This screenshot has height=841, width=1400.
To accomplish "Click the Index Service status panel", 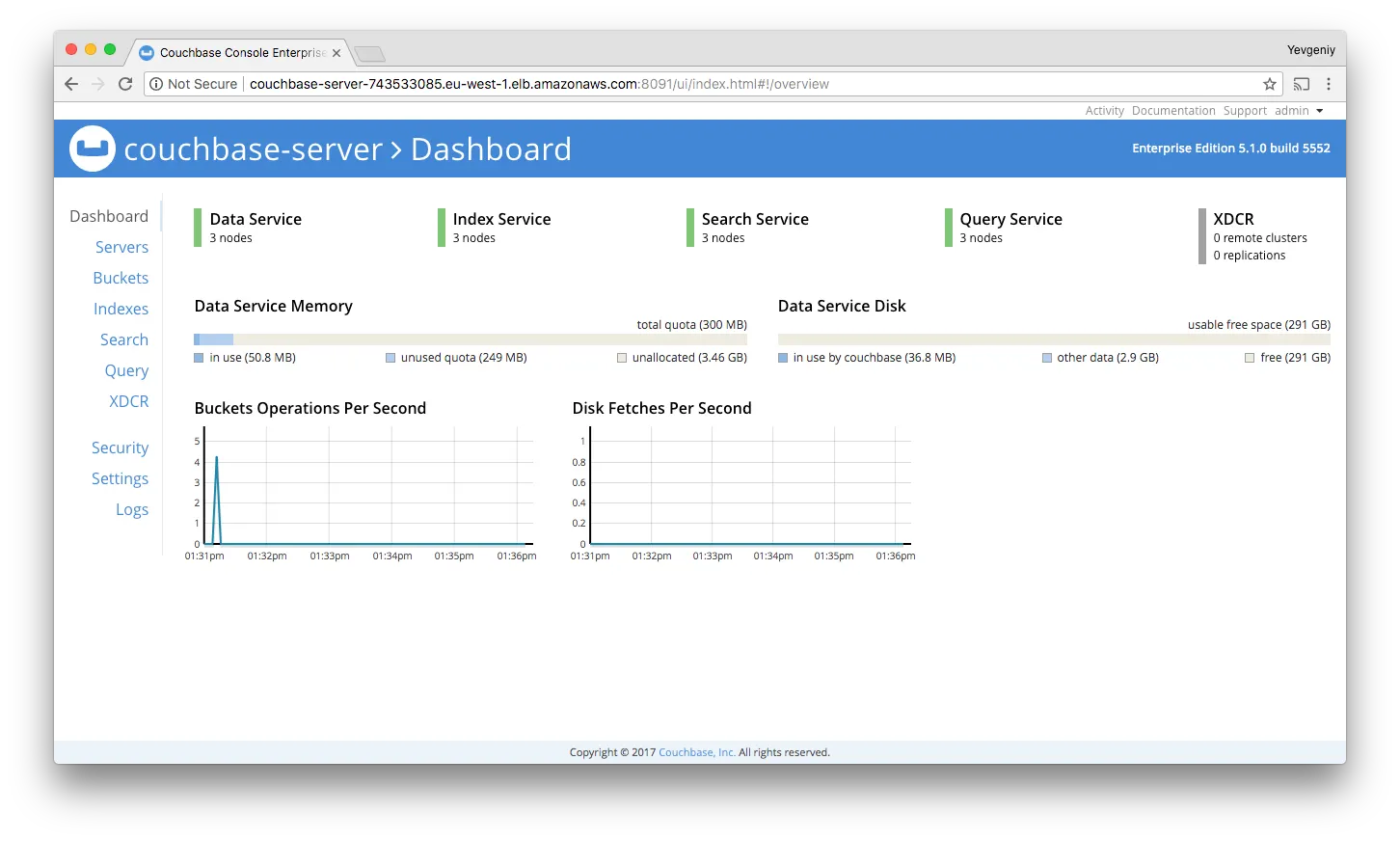I will 495,228.
